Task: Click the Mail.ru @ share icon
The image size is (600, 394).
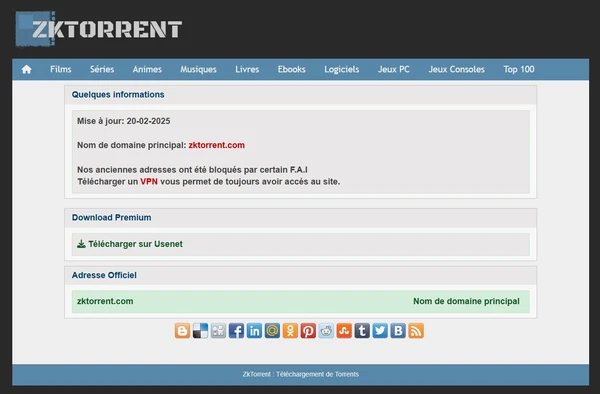Action: (x=272, y=331)
